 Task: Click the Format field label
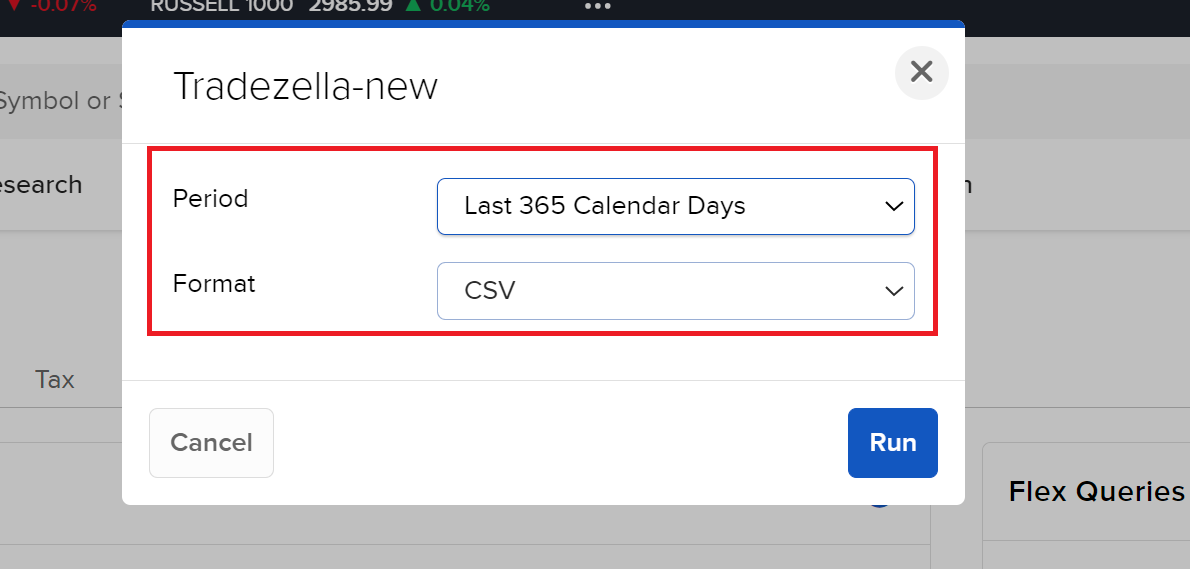click(214, 284)
